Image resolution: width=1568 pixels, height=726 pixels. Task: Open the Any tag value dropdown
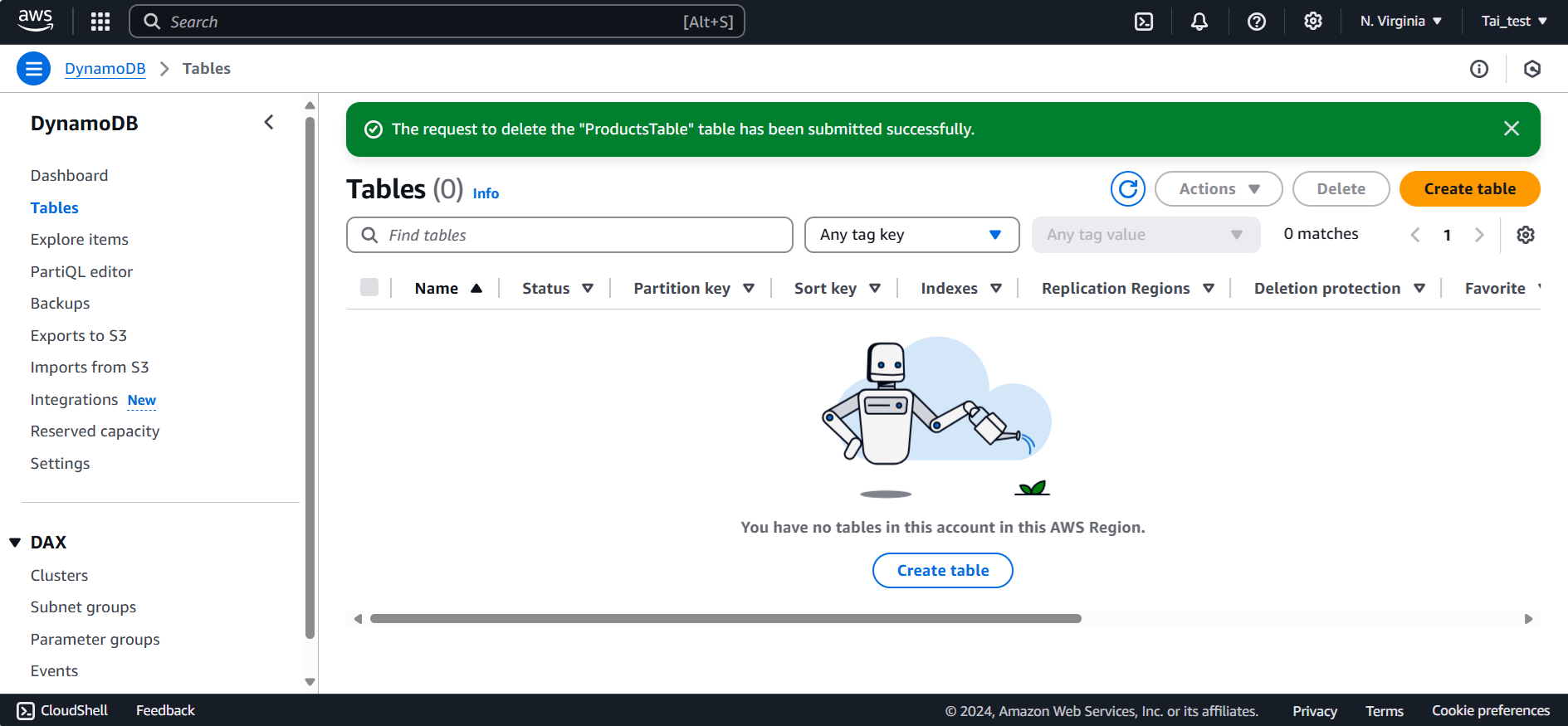click(1145, 235)
